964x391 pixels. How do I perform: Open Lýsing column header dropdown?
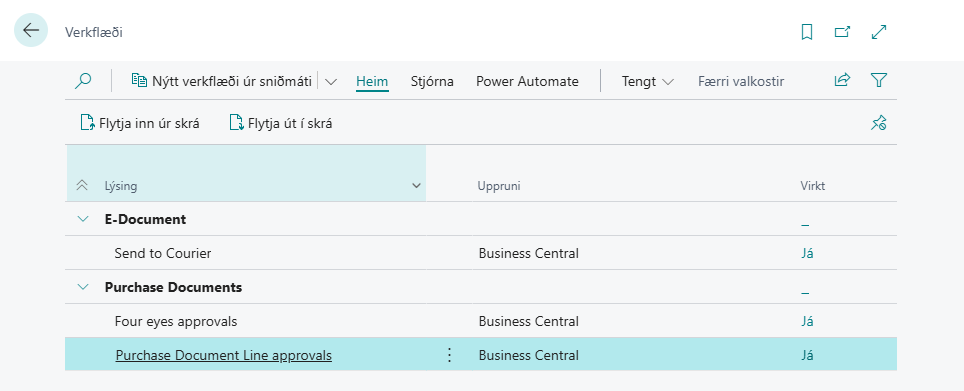point(416,186)
